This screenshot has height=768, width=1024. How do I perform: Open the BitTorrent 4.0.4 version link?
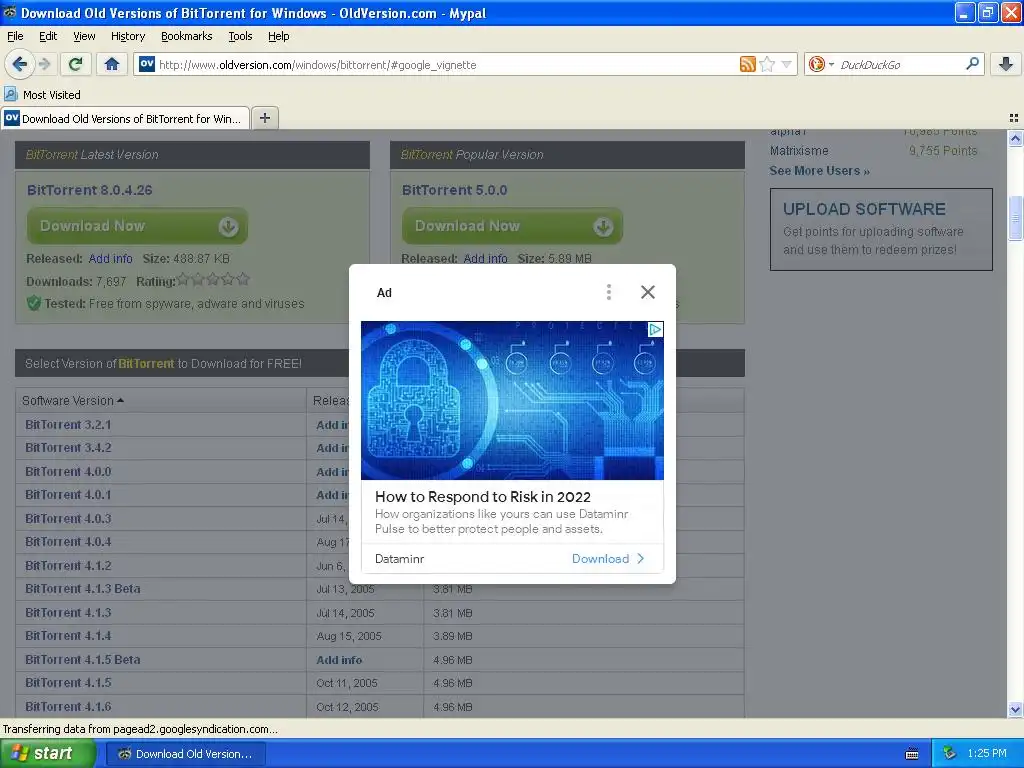[x=68, y=542]
